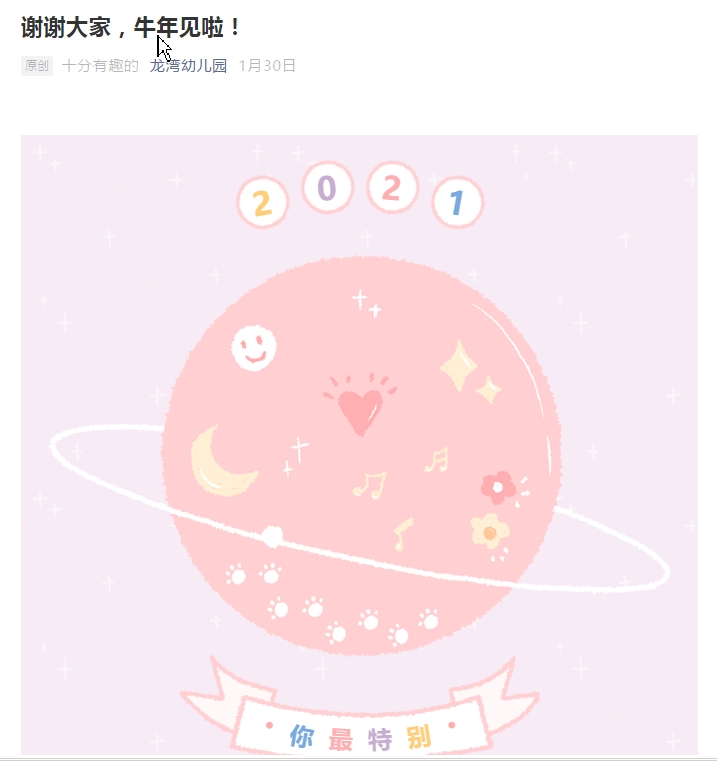Click the yellow 2 circle badge
The width and height of the screenshot is (717, 761).
click(263, 203)
